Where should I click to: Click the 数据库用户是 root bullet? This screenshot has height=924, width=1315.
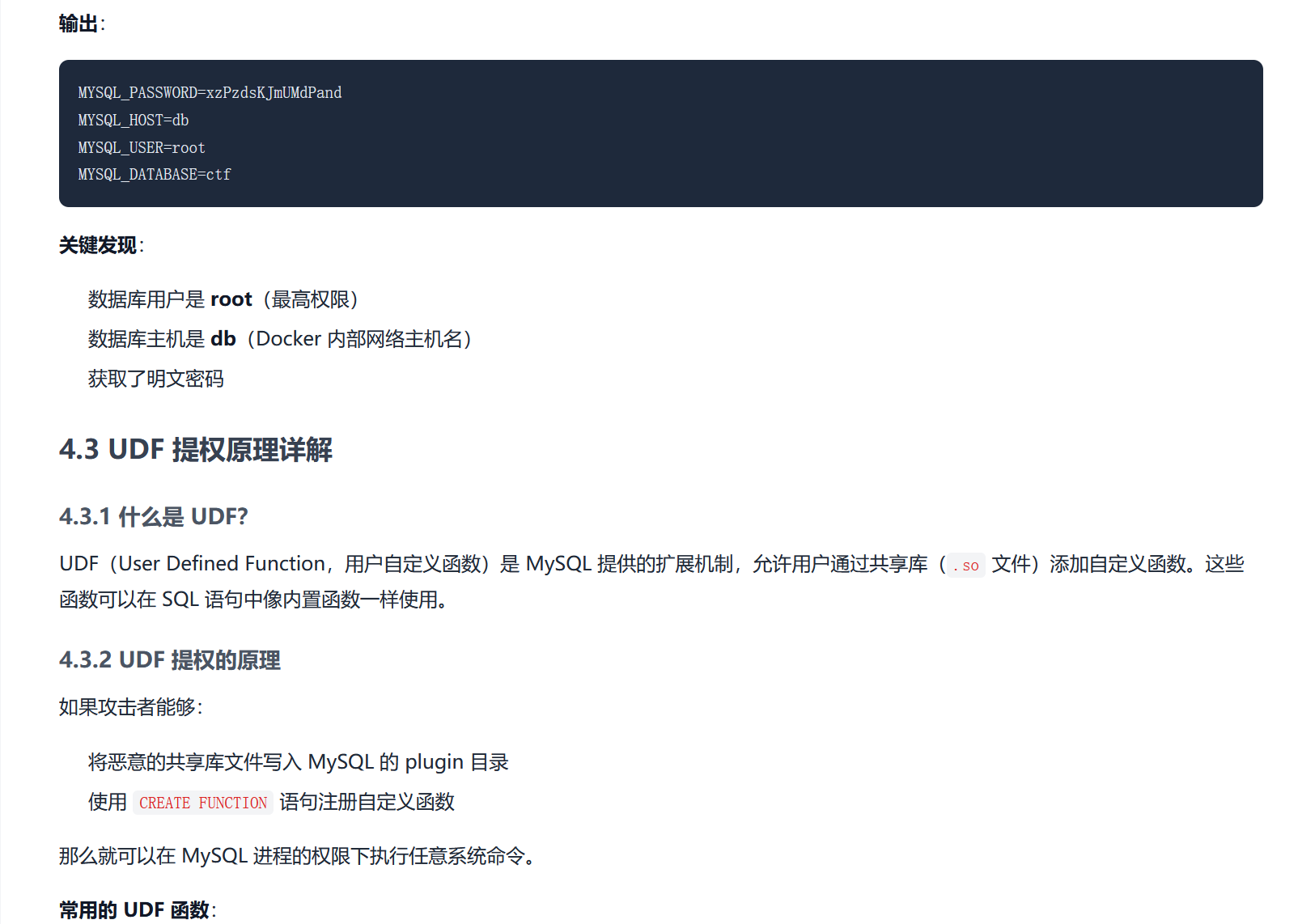[223, 299]
